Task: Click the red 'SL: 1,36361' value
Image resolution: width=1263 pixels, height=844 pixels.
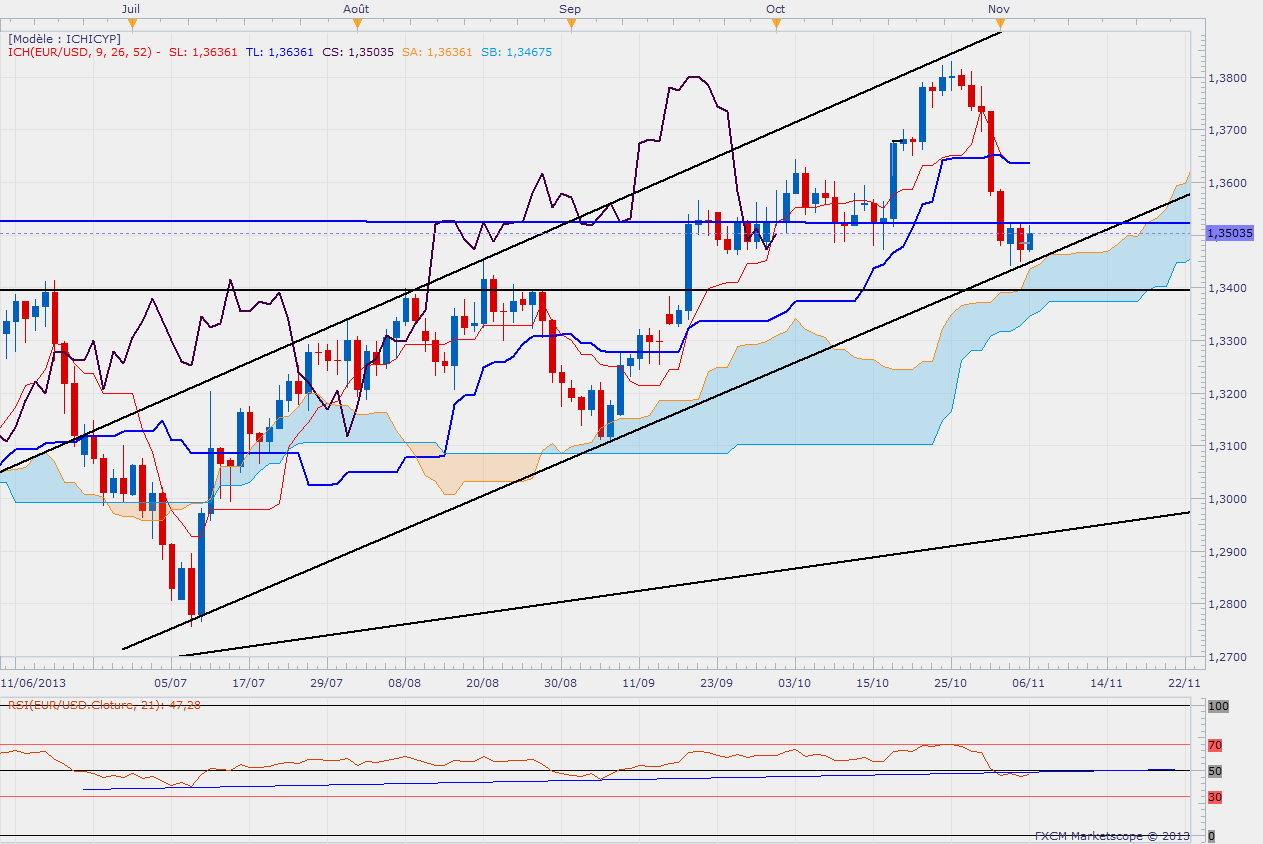Action: click(x=204, y=52)
